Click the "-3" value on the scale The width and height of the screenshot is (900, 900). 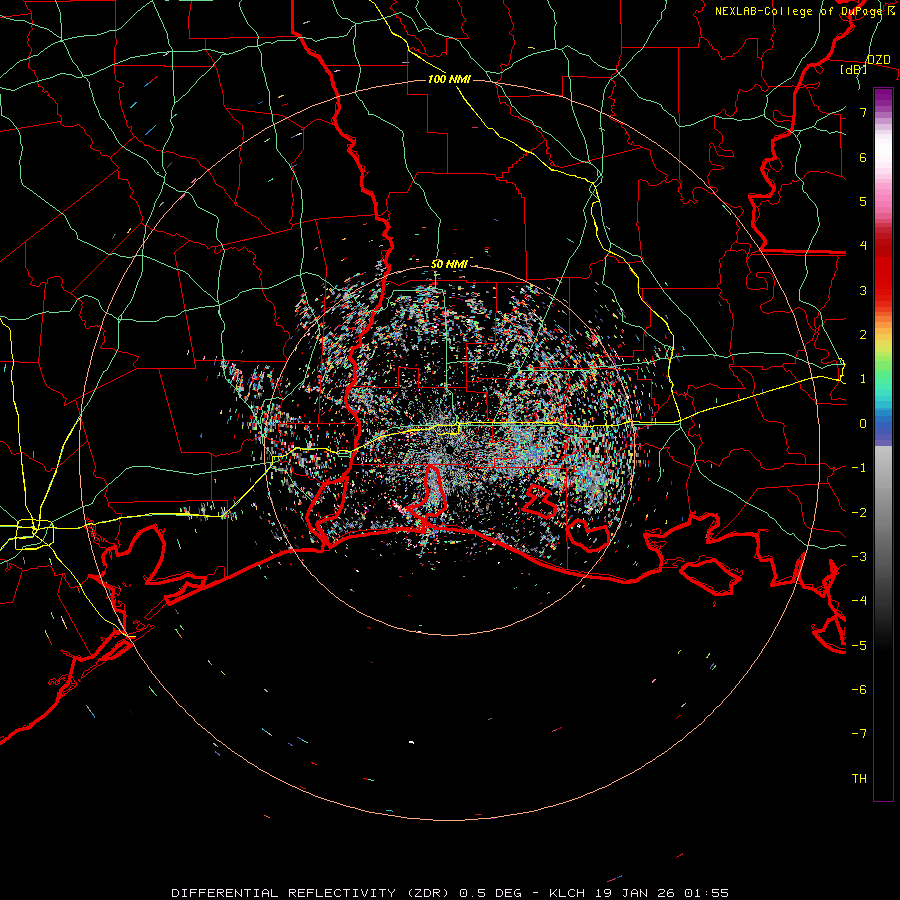tap(859, 557)
